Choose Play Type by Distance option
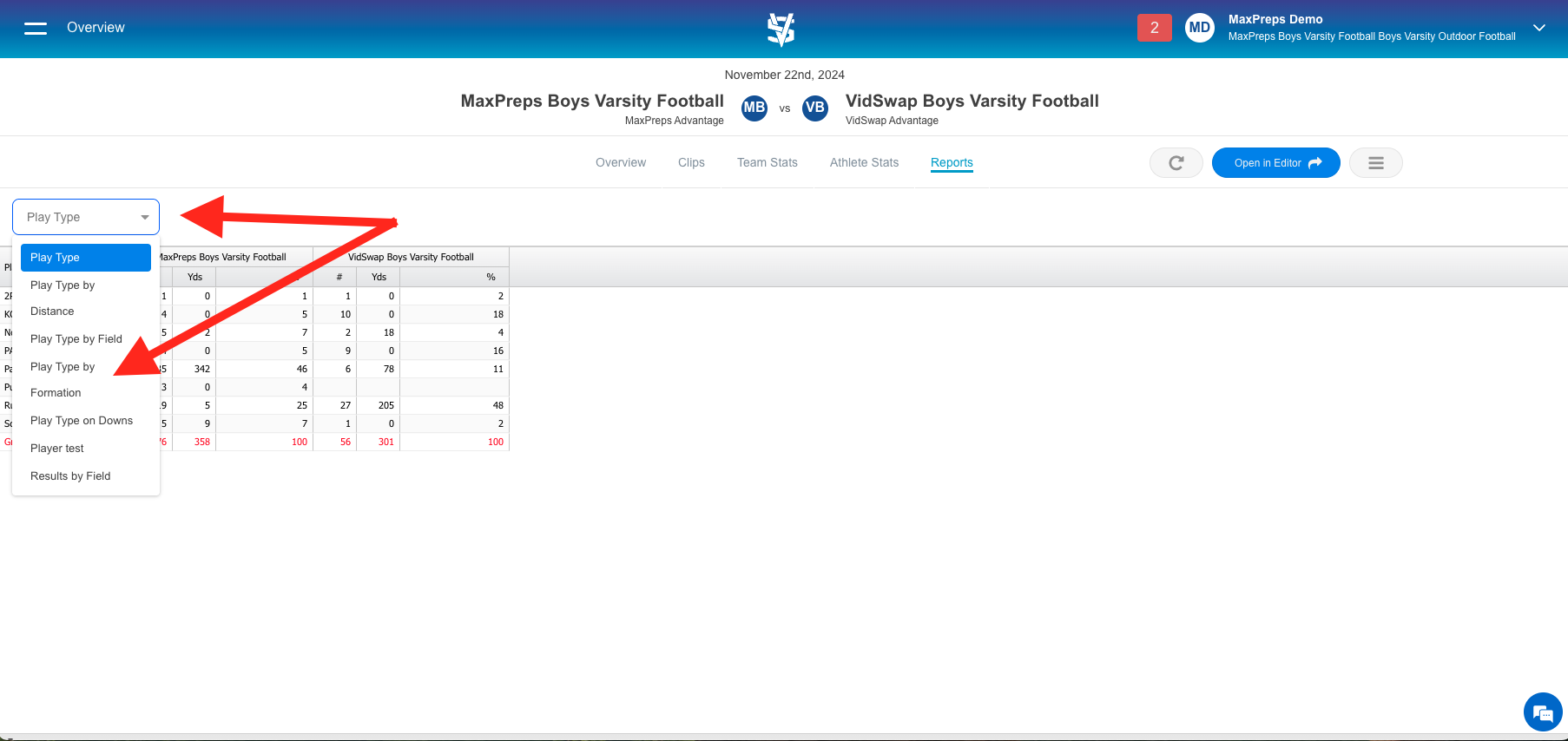Viewport: 1568px width, 741px height. [86, 298]
